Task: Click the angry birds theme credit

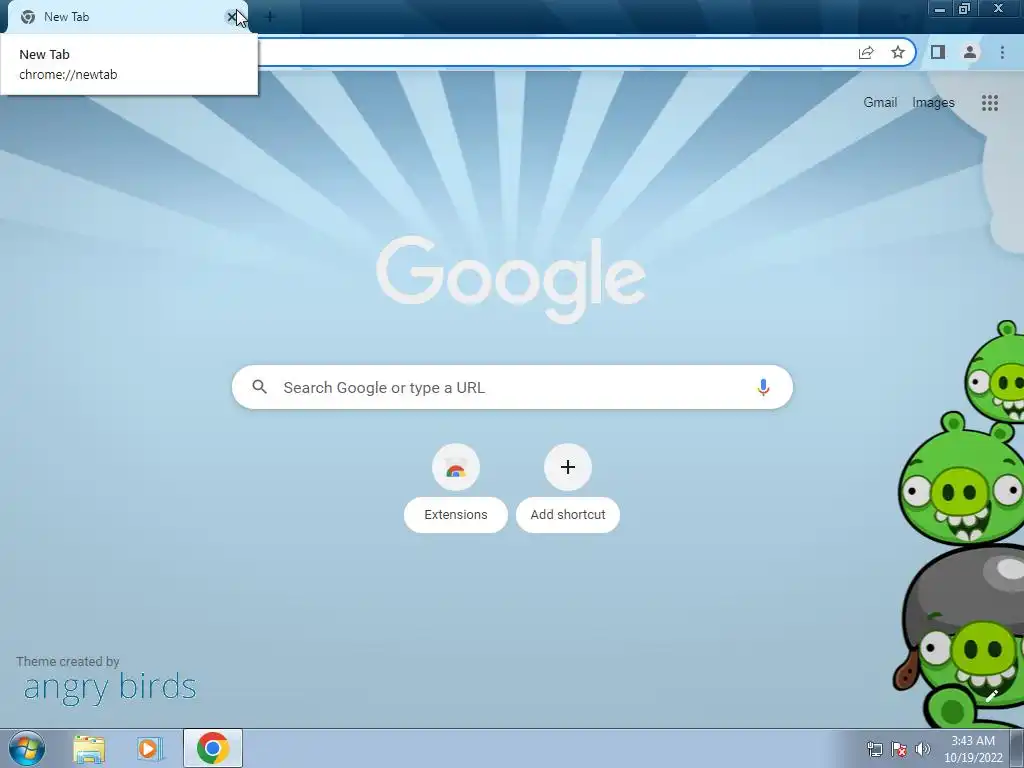Action: [x=109, y=687]
